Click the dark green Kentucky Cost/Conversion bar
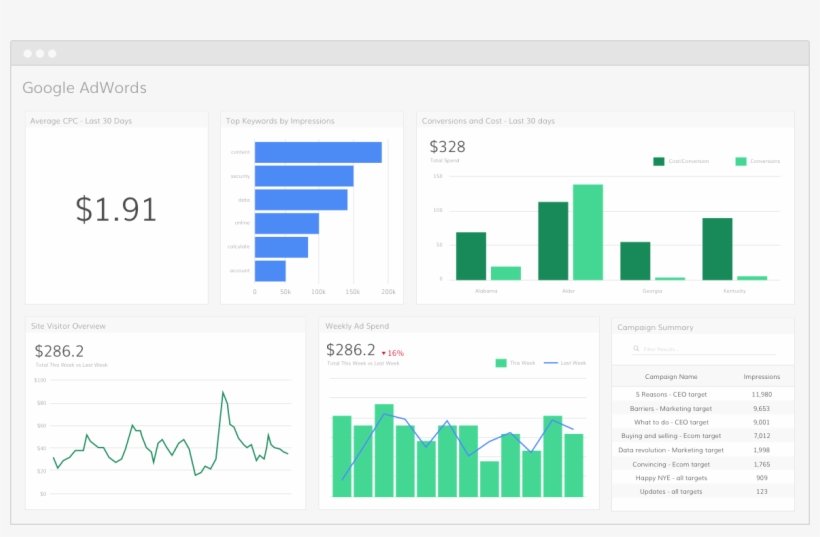Viewport: 820px width, 537px height. point(717,249)
